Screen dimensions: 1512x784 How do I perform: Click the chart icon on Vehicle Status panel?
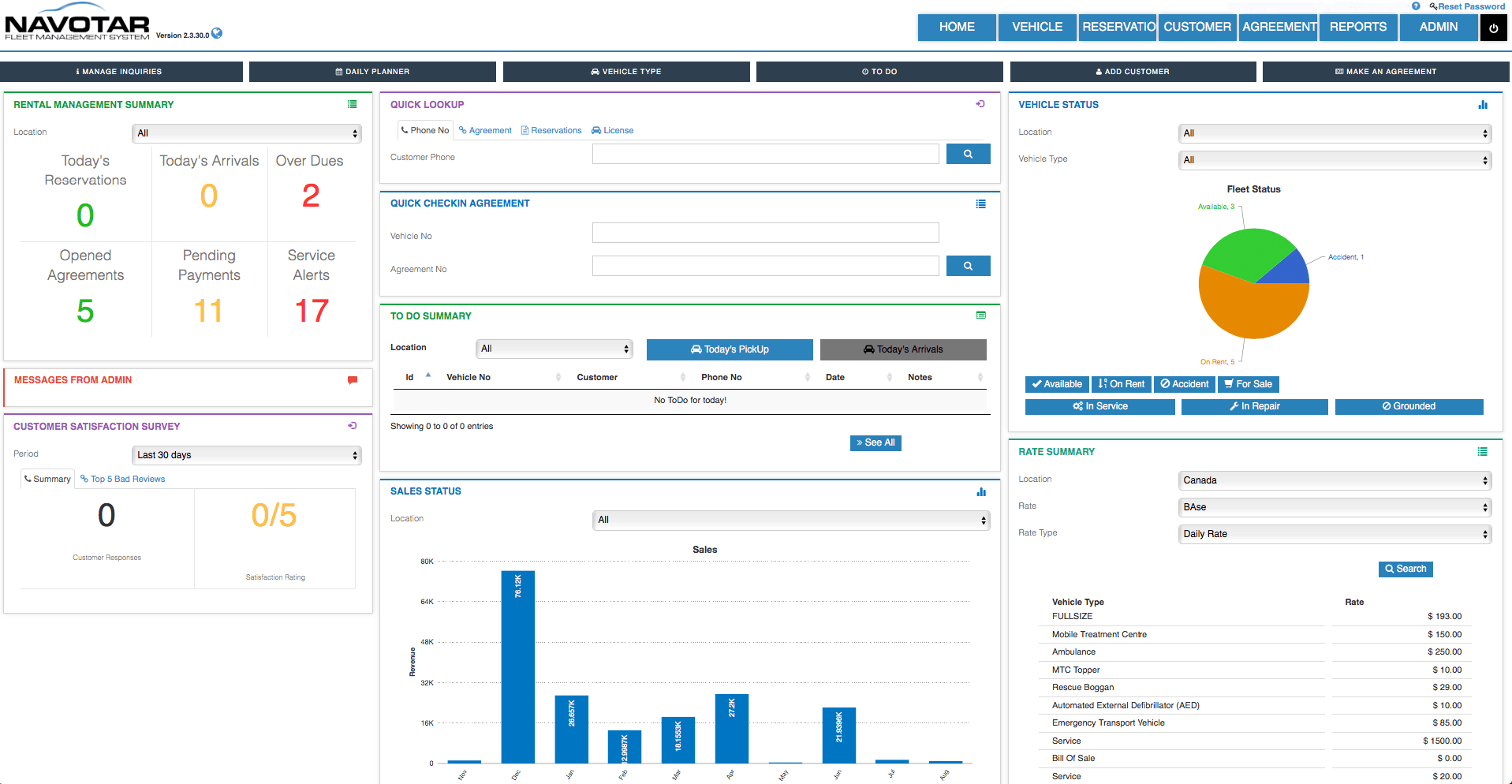[x=1483, y=104]
